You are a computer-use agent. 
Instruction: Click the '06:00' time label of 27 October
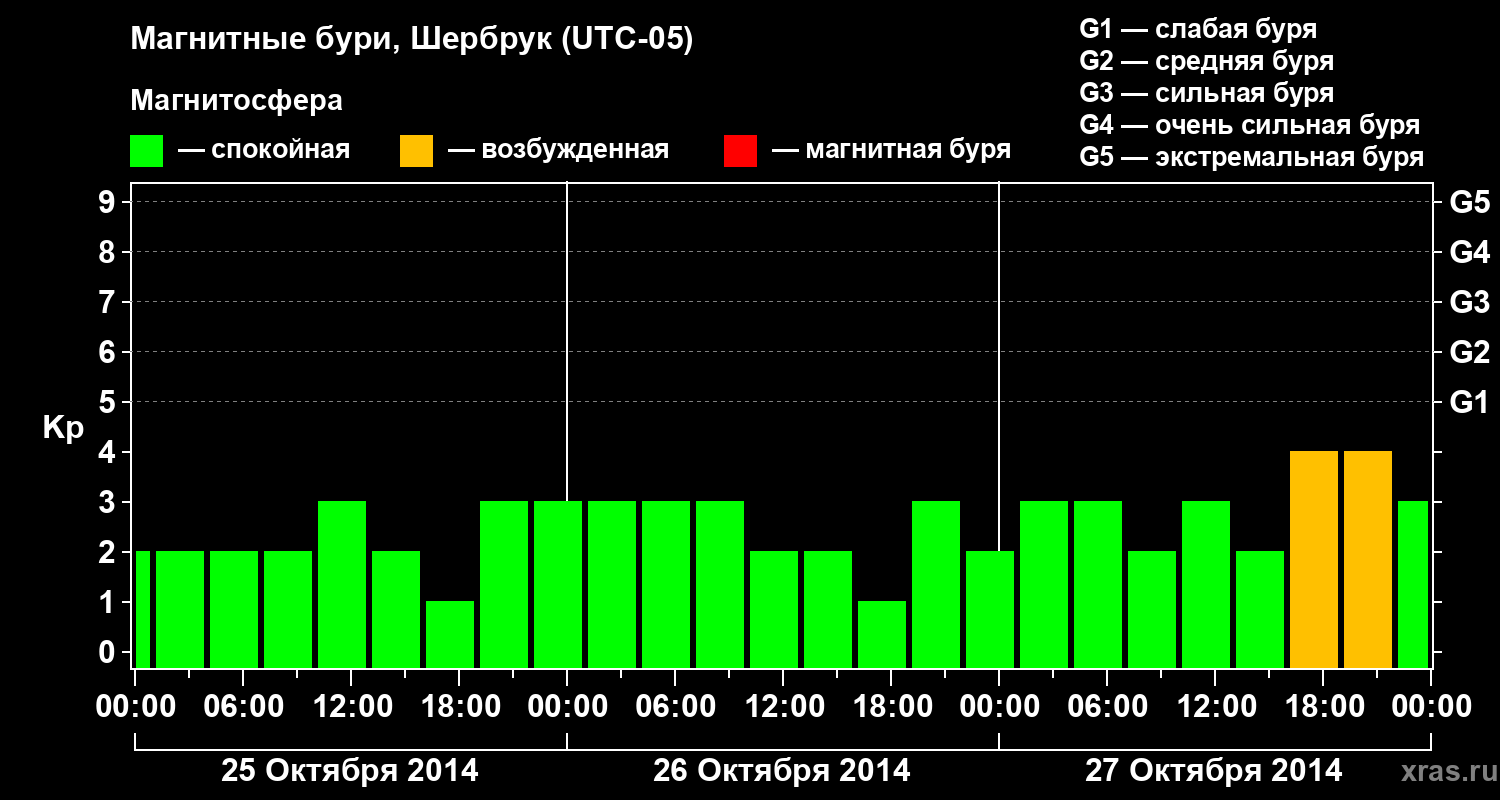1107,707
